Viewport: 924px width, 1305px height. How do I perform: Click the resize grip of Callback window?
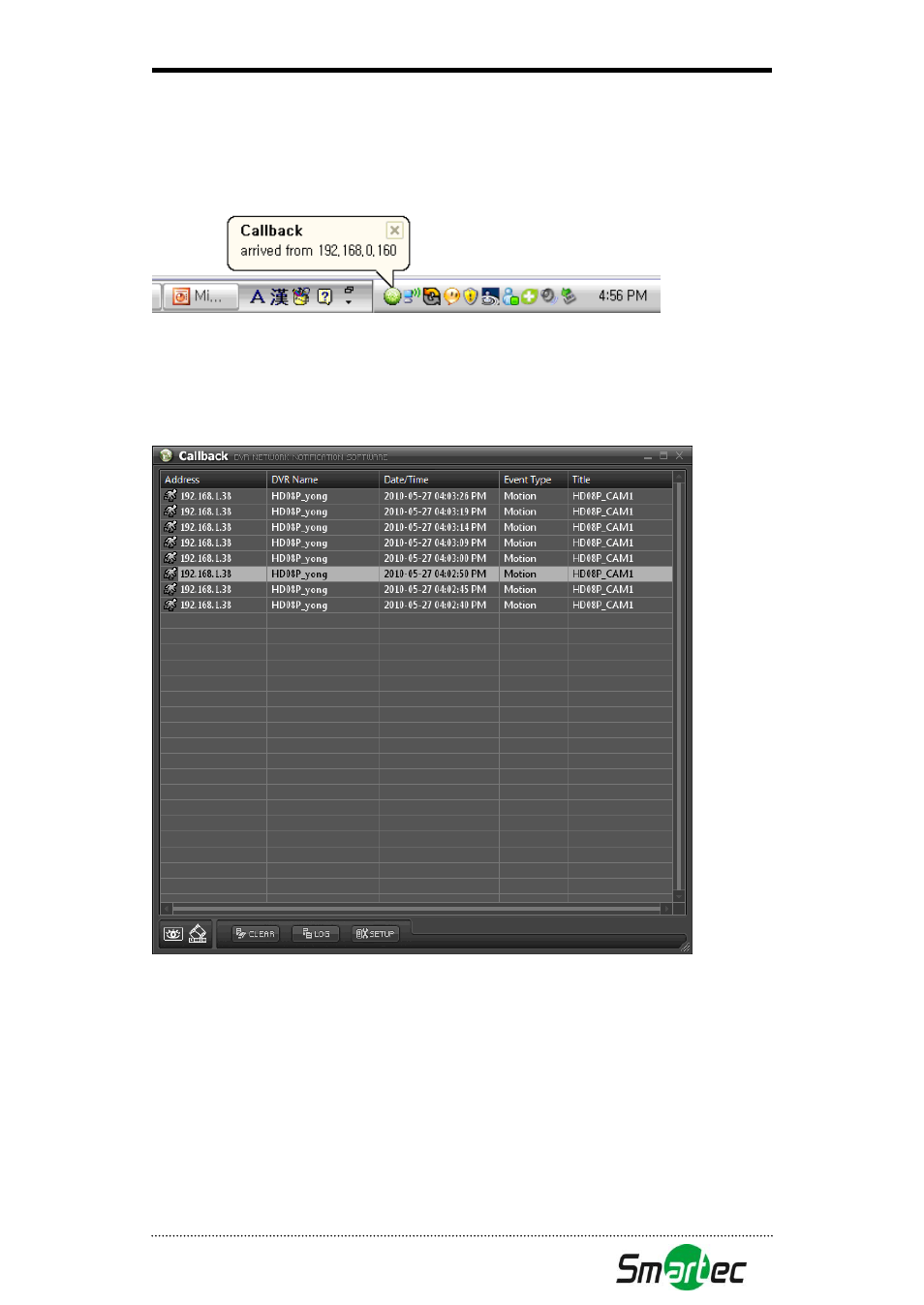pyautogui.click(x=686, y=947)
